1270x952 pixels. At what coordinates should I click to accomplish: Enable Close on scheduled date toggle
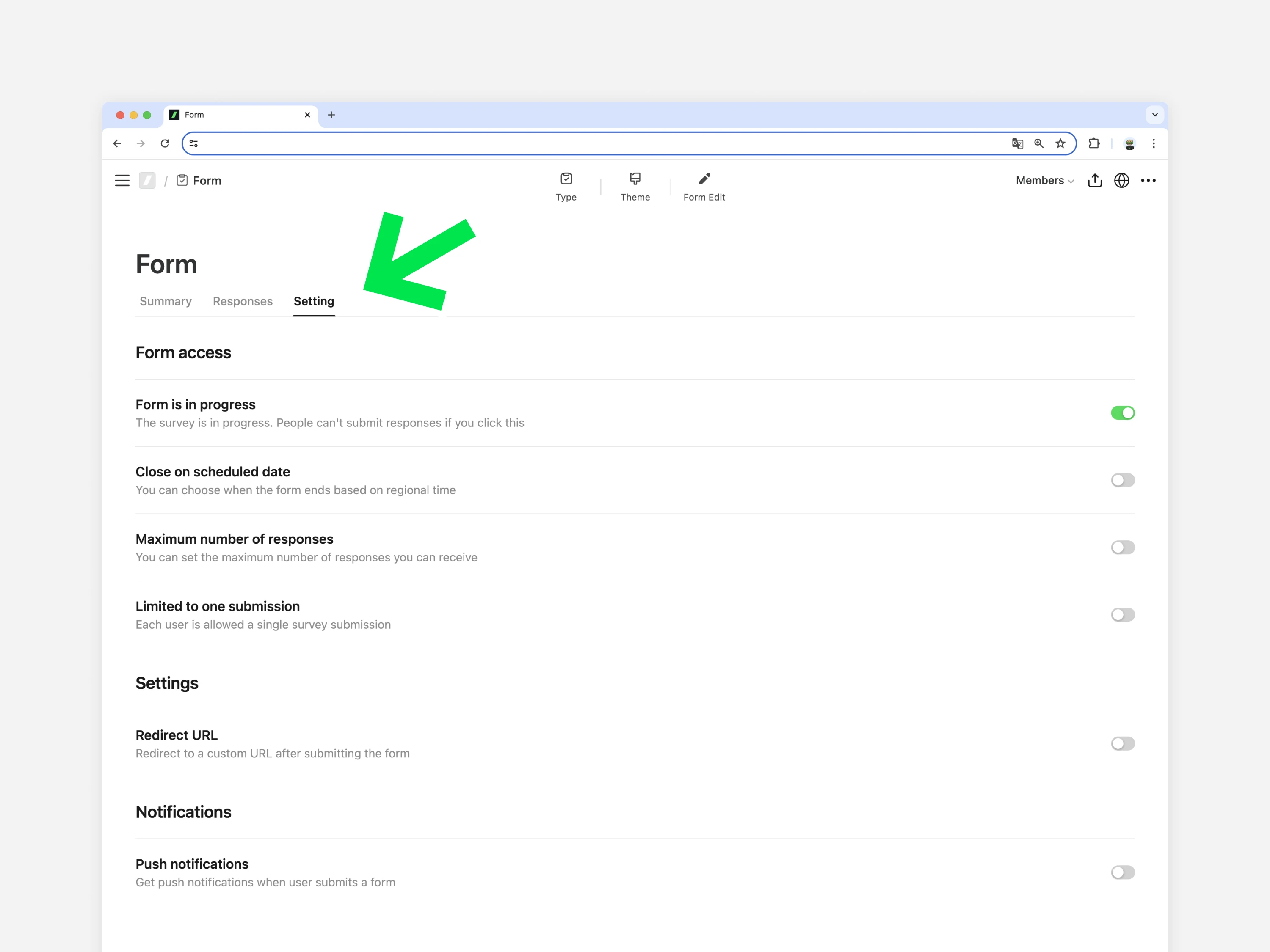pyautogui.click(x=1122, y=480)
